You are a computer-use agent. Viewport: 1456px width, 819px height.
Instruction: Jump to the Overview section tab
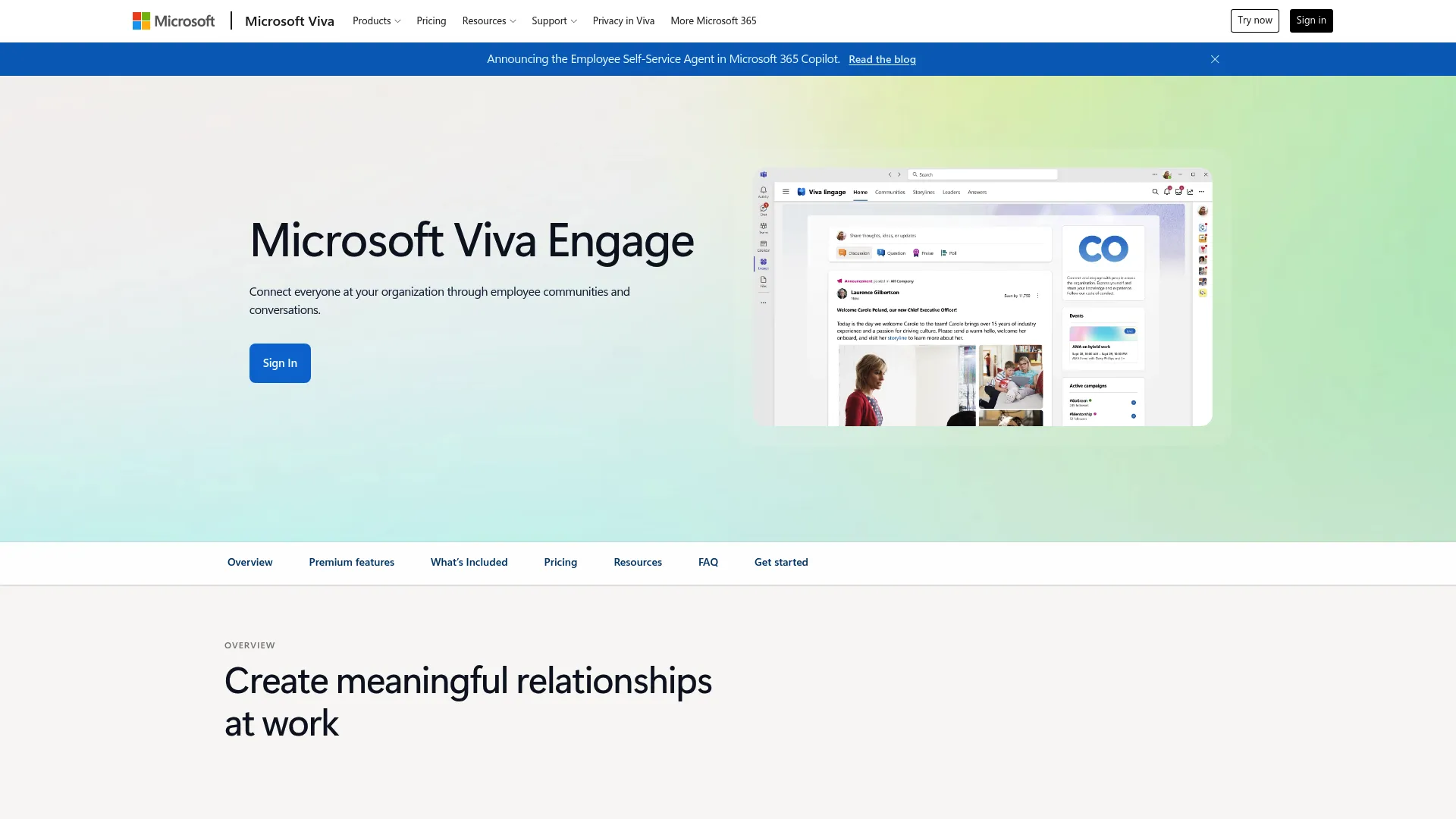249,562
